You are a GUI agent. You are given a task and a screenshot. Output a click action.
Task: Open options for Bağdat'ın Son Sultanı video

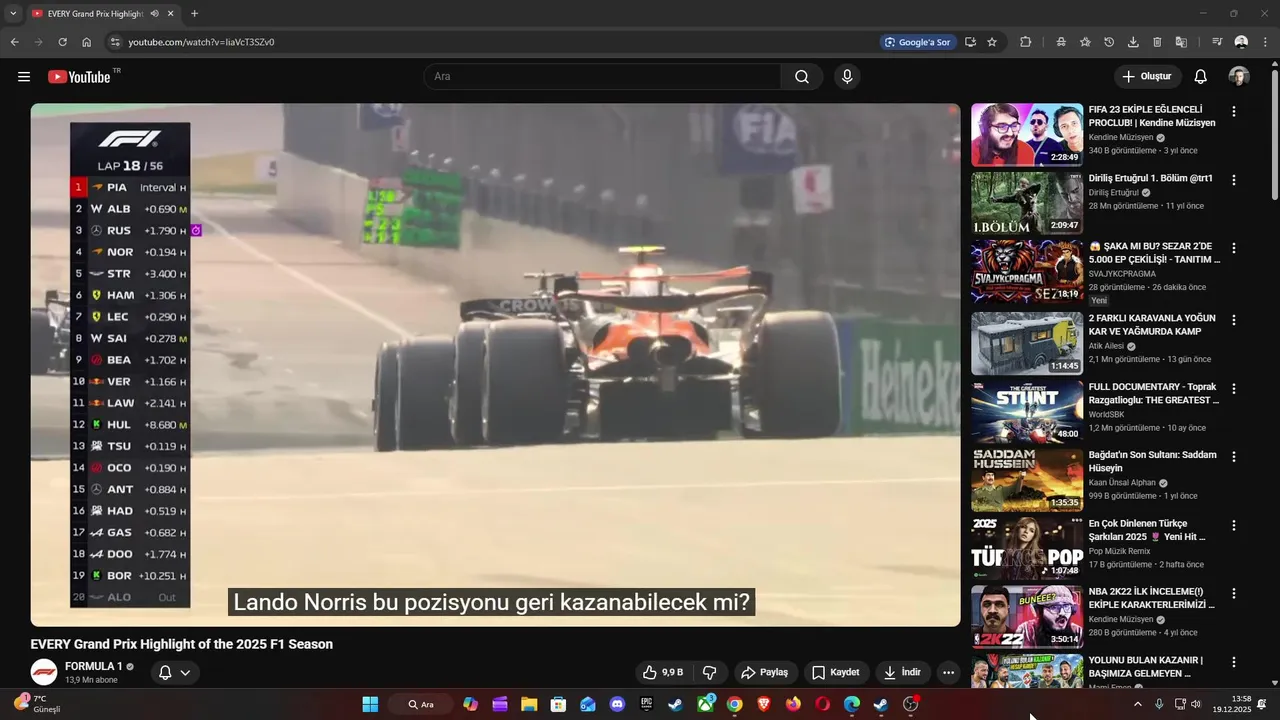[x=1234, y=457]
